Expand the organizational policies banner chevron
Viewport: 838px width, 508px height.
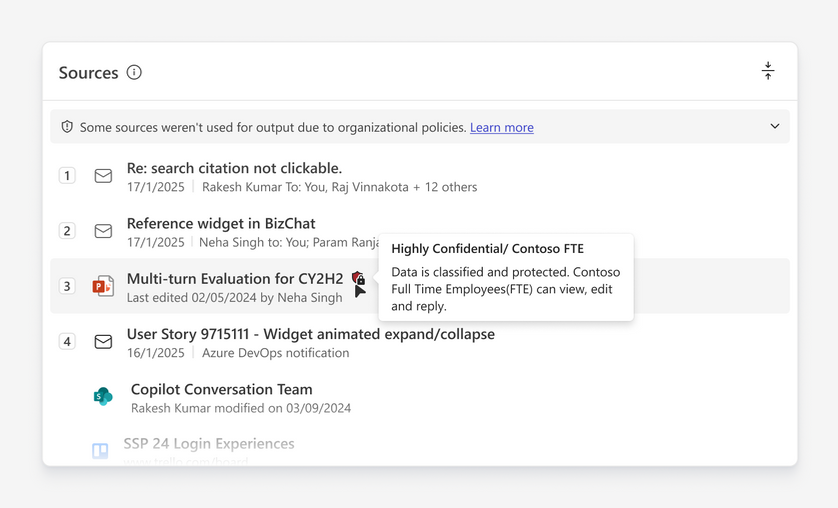(775, 127)
